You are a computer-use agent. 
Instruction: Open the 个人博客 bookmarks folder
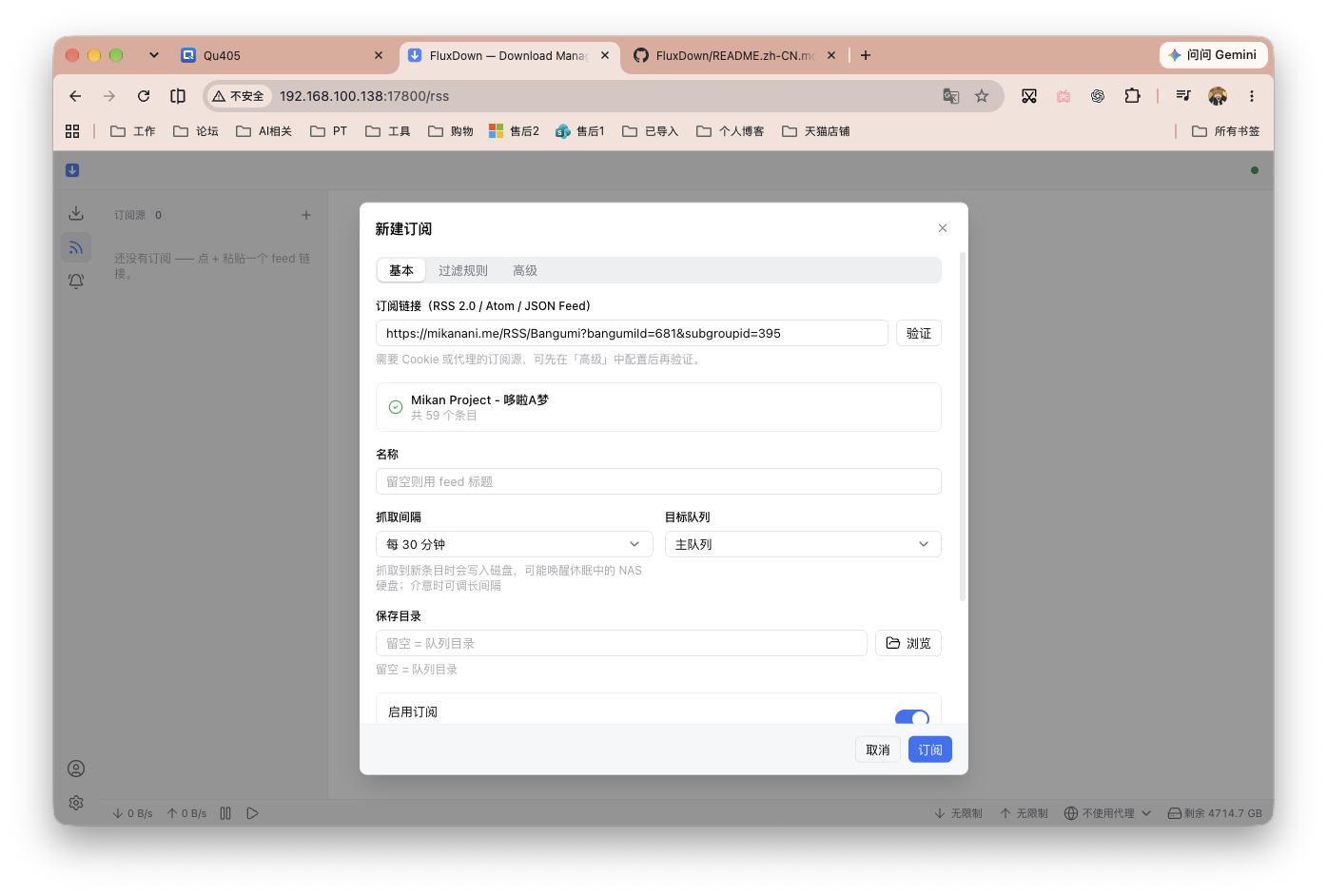(x=731, y=131)
